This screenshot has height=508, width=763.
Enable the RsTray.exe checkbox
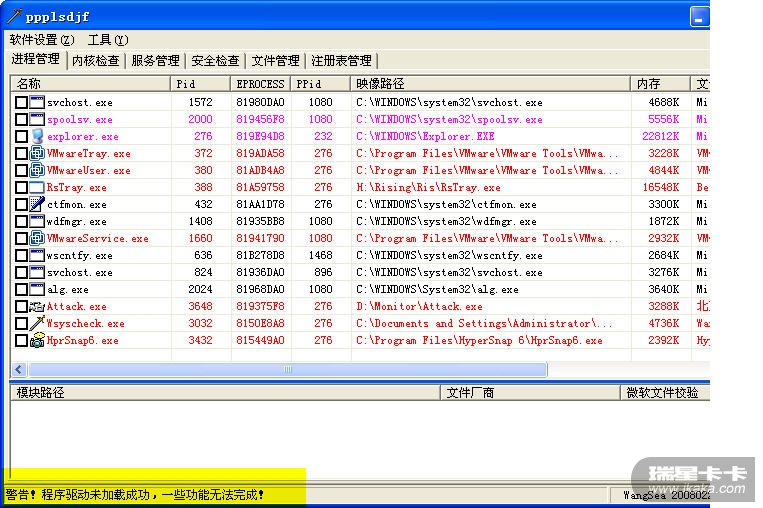tap(21, 187)
